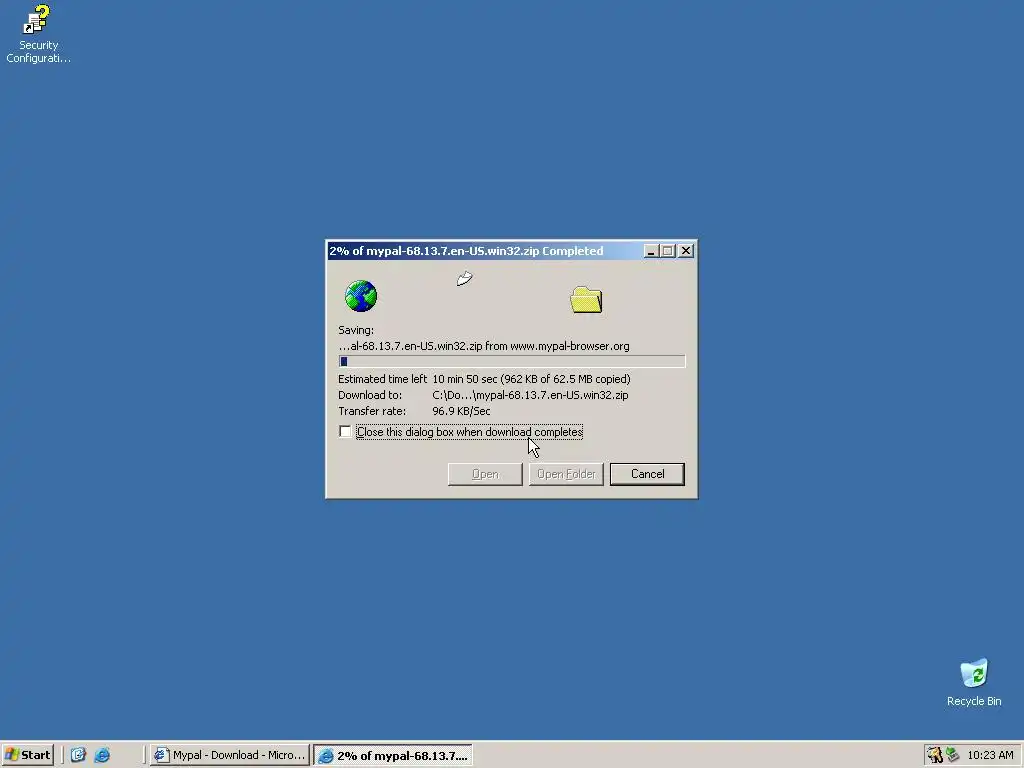The image size is (1024, 768).
Task: Click the globe icon in download dialog
Action: 361,296
